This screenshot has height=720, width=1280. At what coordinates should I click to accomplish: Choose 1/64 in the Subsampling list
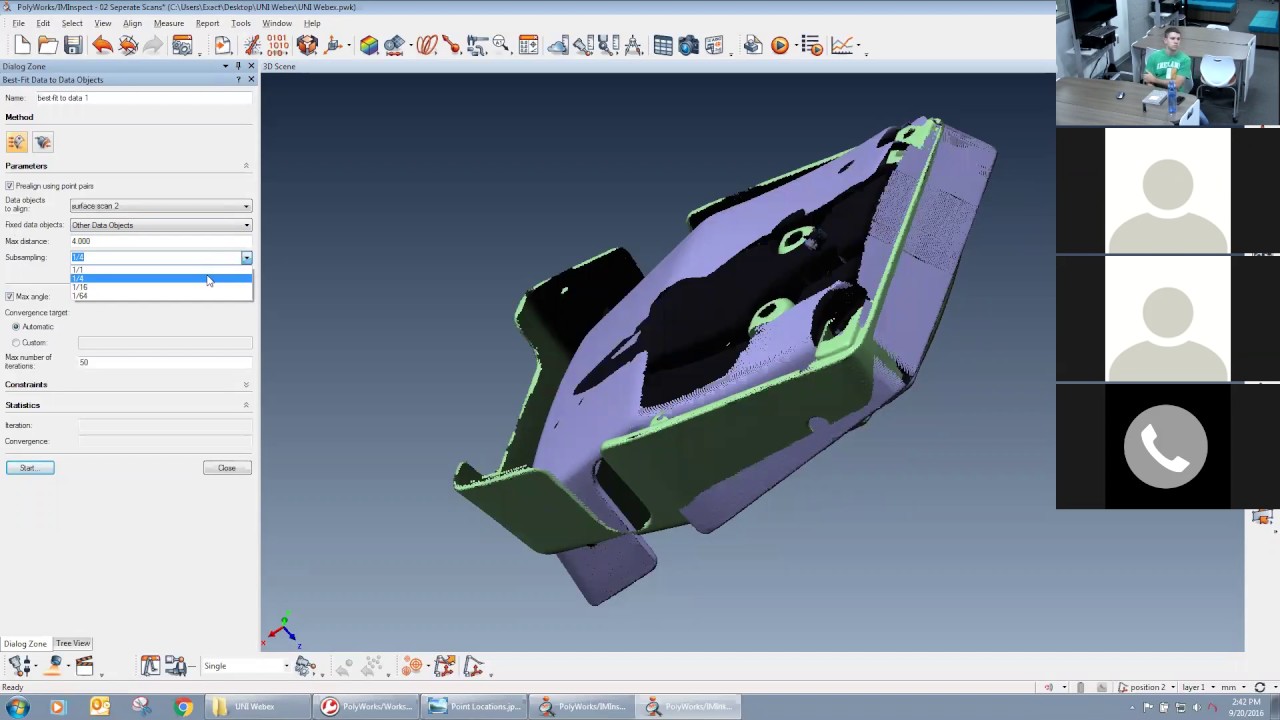coord(161,296)
